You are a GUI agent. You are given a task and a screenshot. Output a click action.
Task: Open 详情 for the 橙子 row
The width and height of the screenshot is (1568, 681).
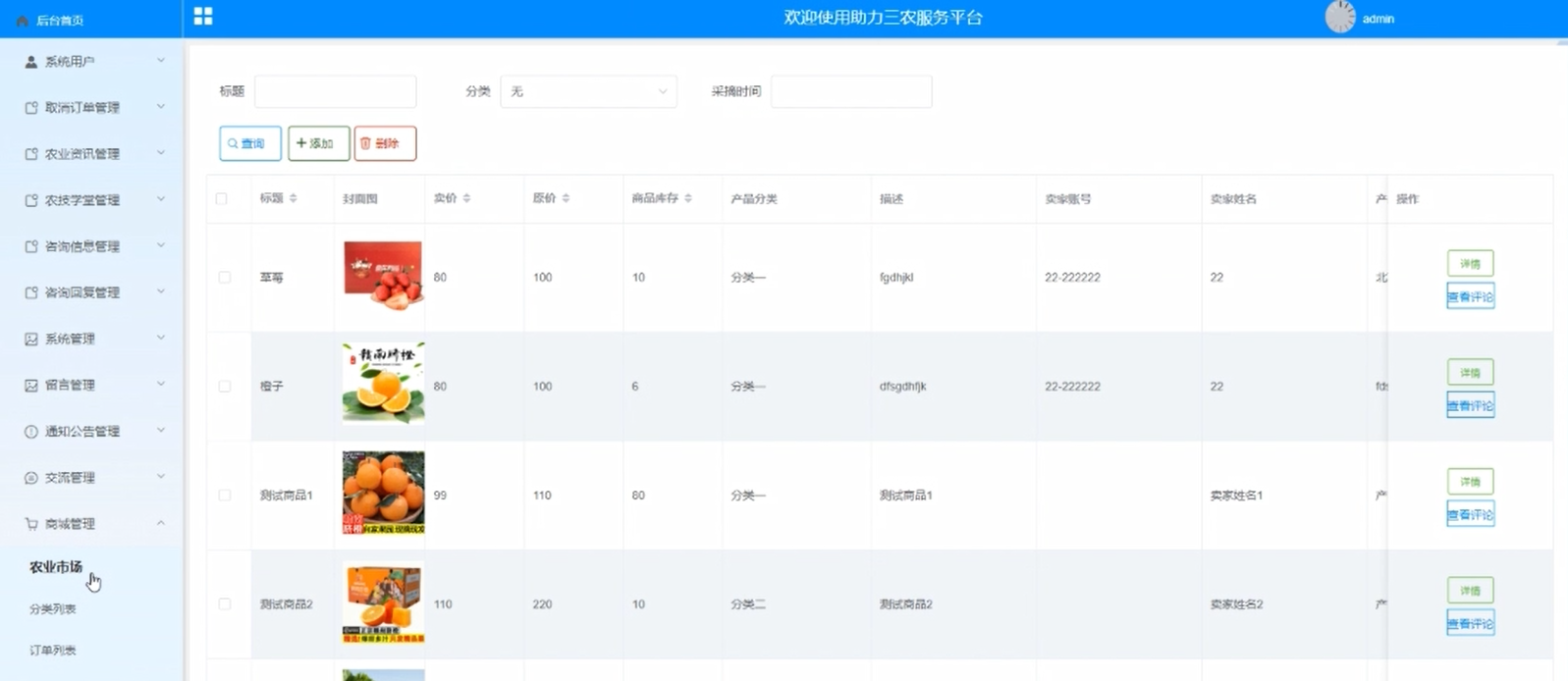(x=1470, y=373)
